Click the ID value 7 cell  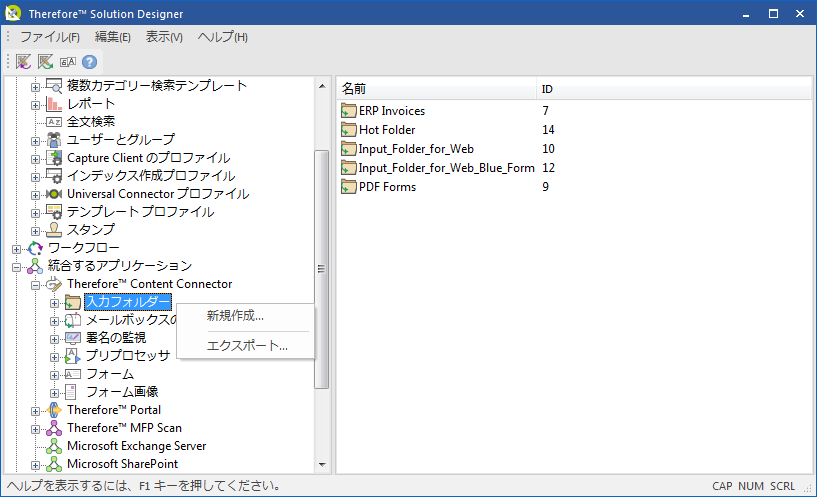tap(546, 111)
